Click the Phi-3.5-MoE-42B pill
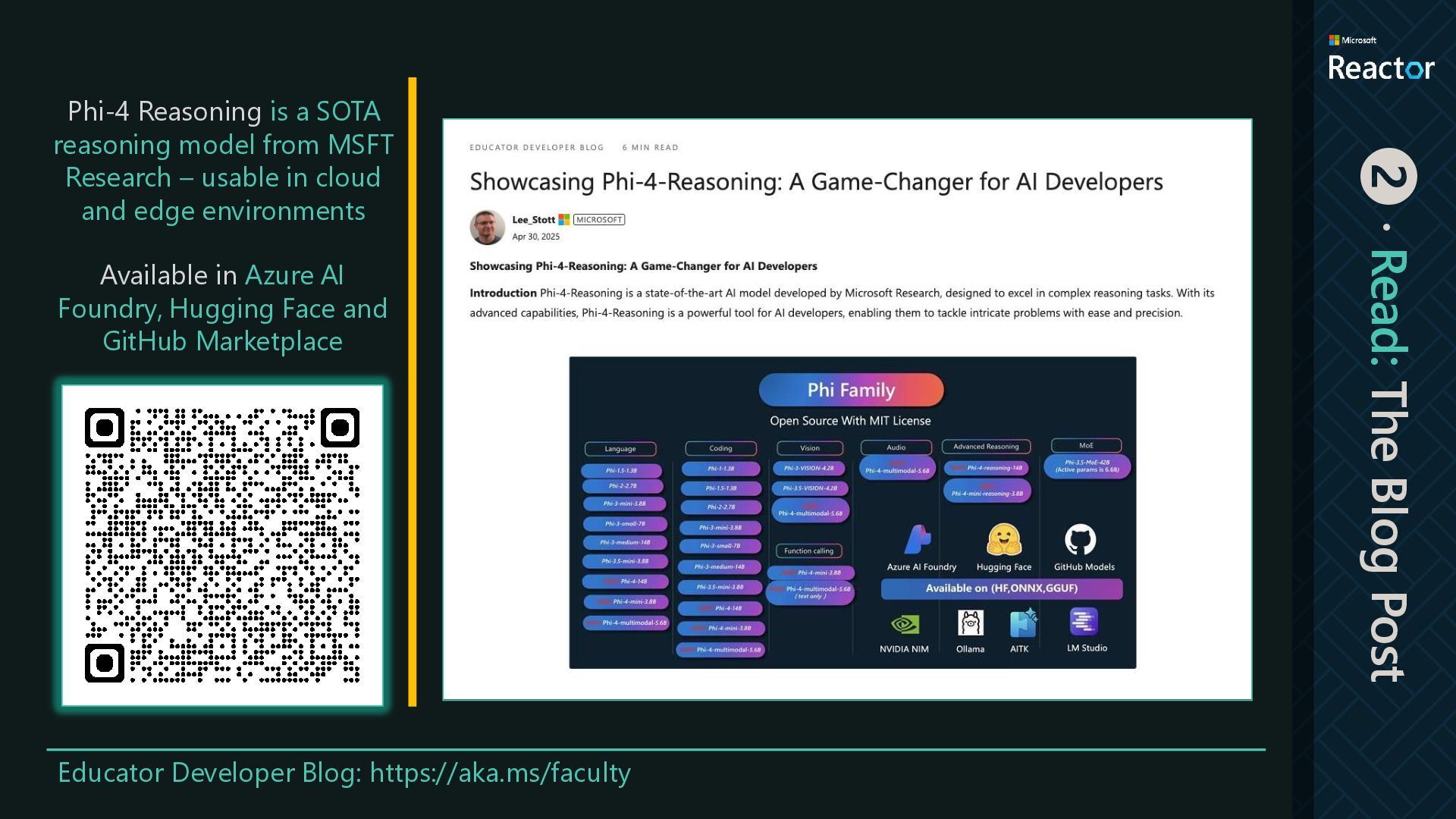 click(1087, 466)
